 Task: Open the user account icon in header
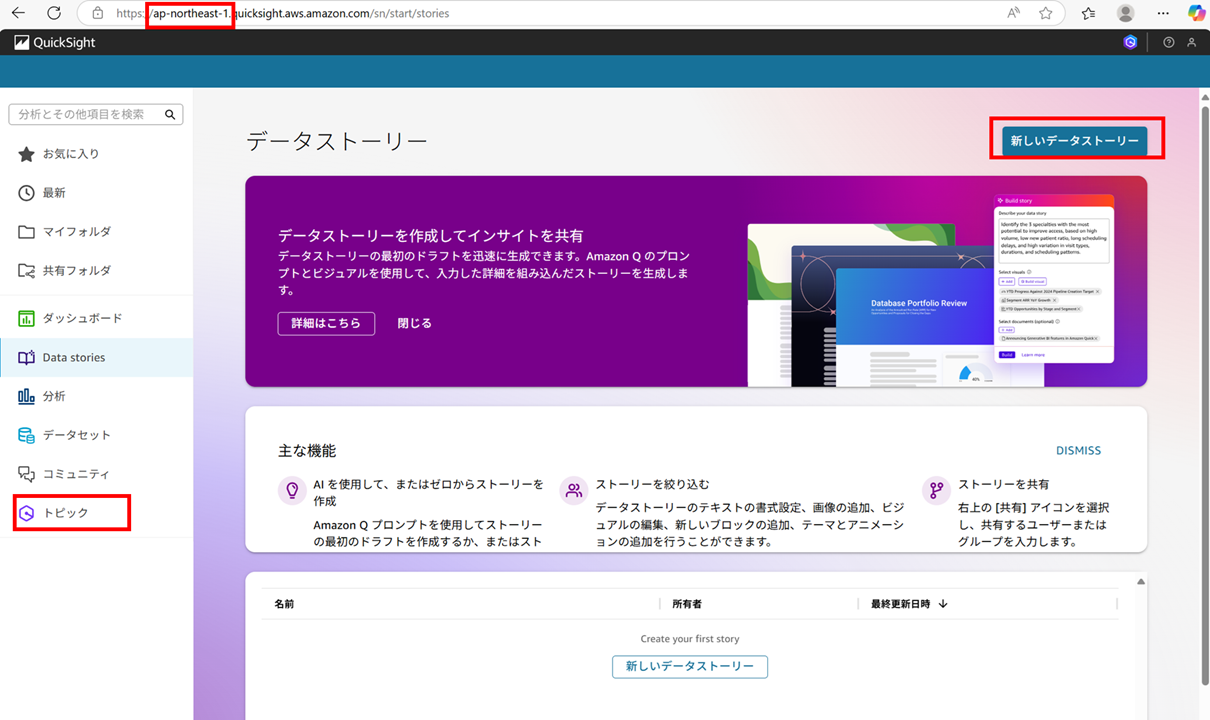click(x=1191, y=43)
